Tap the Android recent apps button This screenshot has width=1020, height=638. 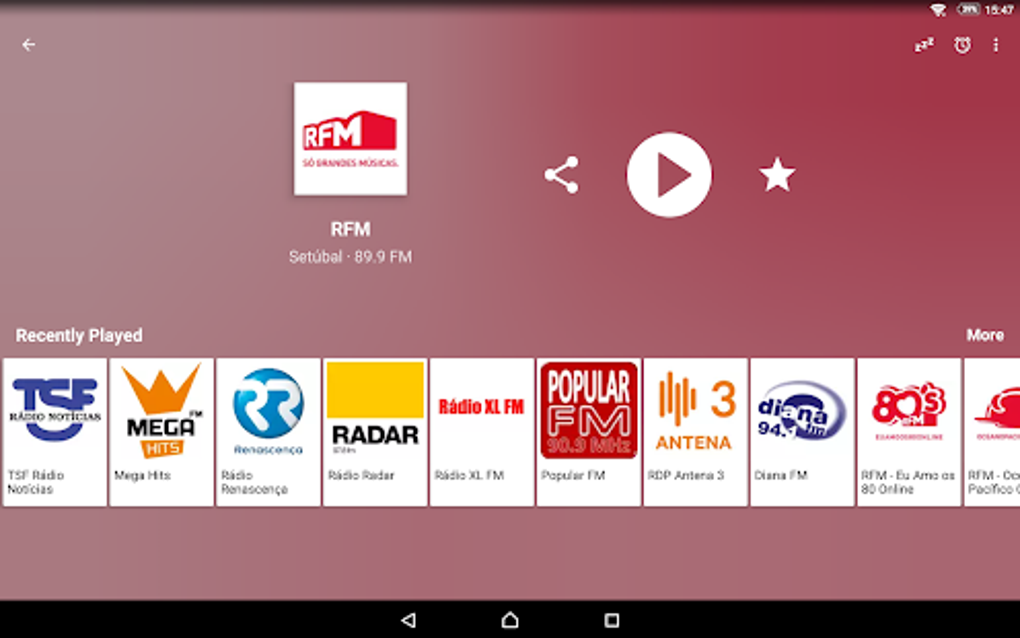611,620
